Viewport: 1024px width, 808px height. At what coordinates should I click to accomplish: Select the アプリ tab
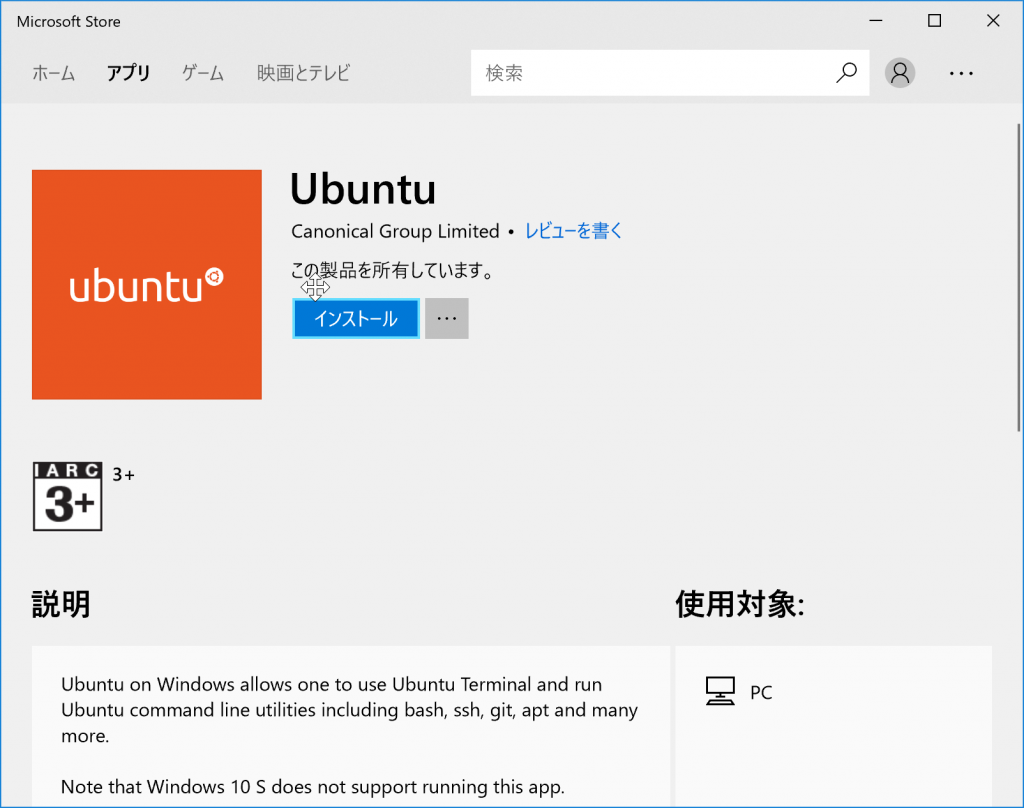tap(129, 73)
